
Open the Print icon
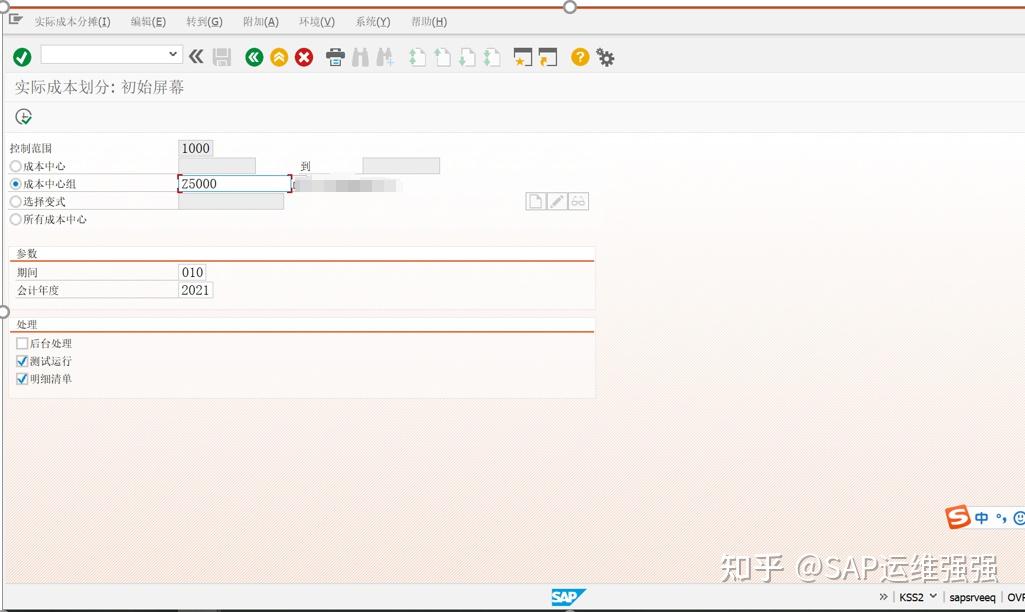[335, 57]
